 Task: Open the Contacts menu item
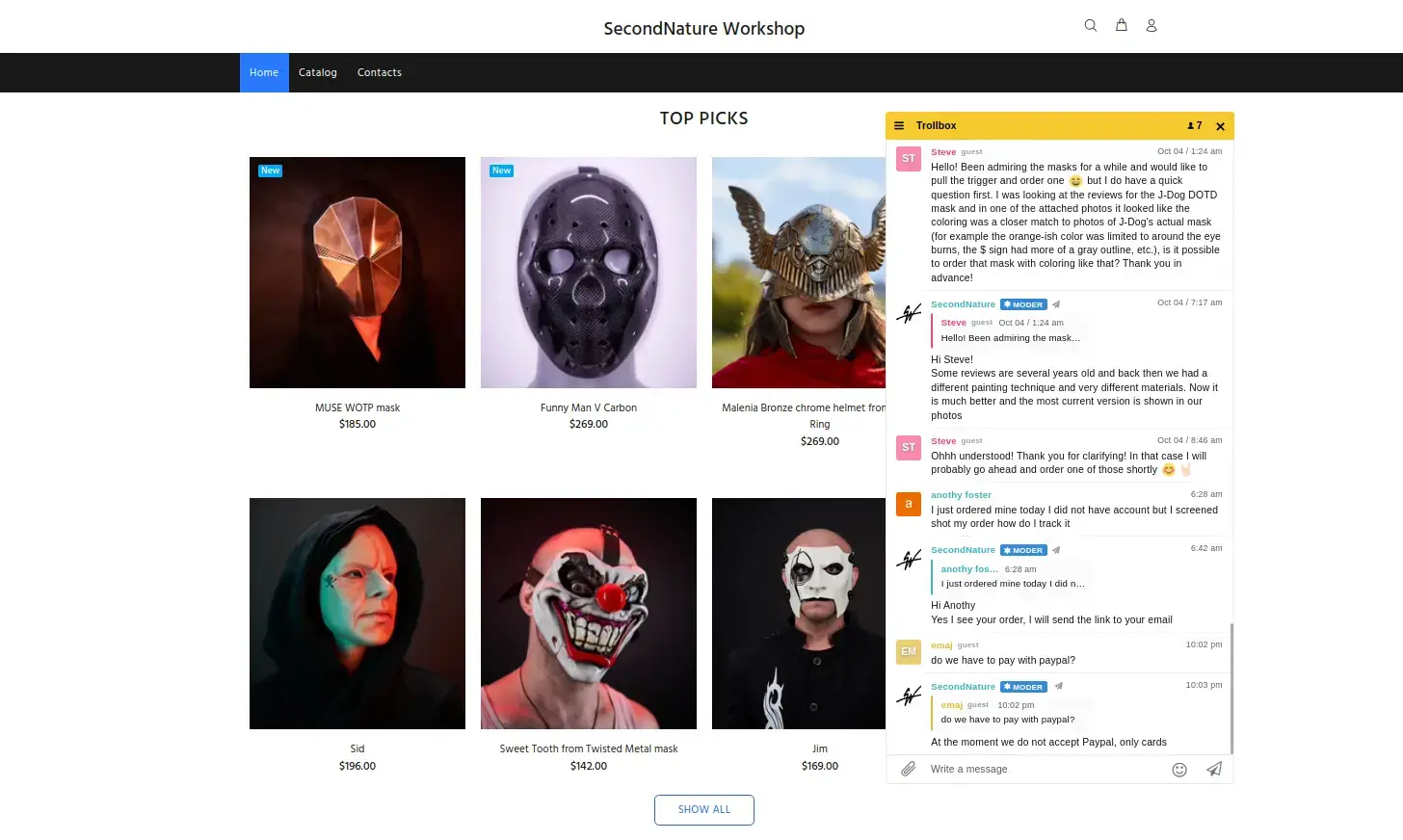(x=380, y=72)
